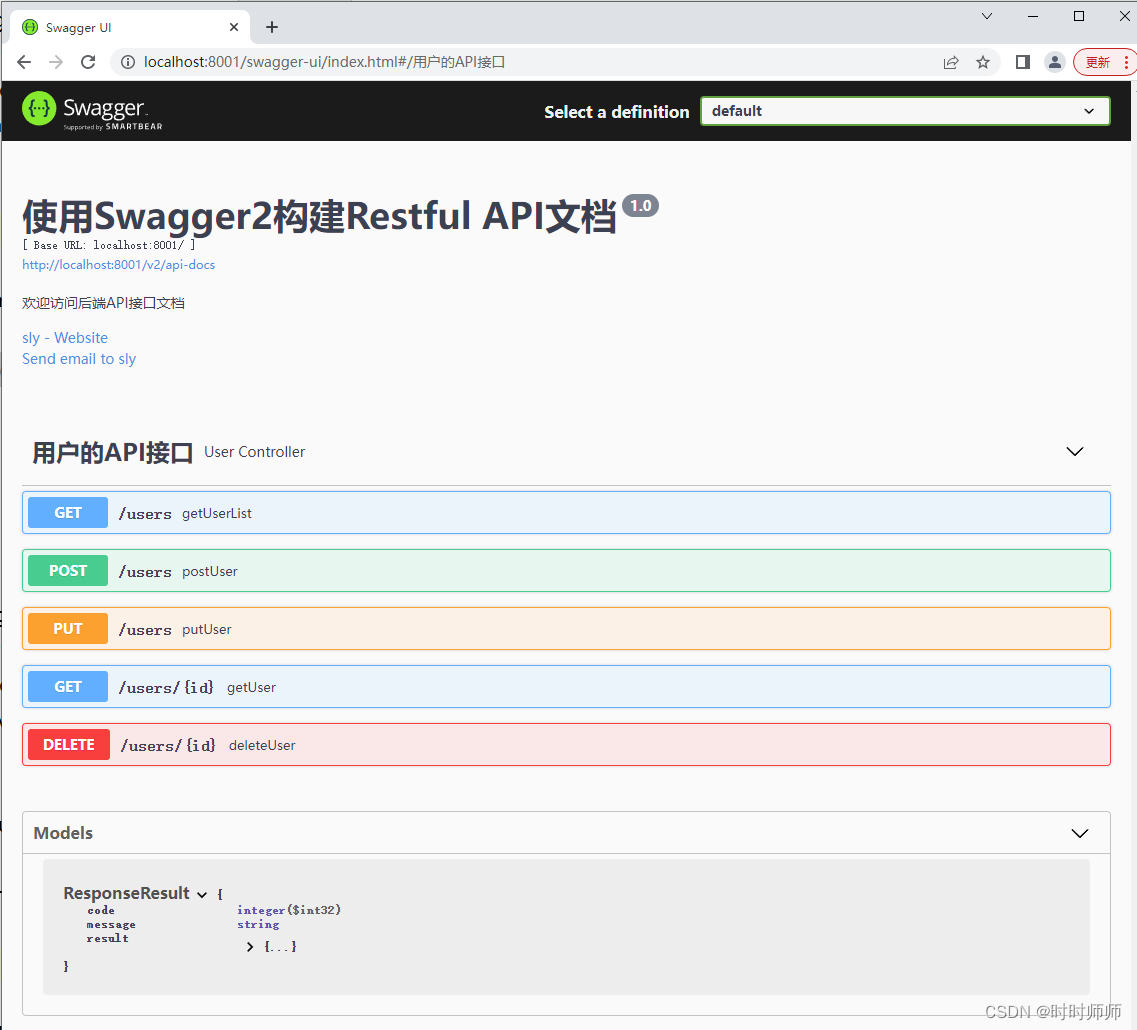Image resolution: width=1137 pixels, height=1030 pixels.
Task: View site information icon in address bar
Action: tap(128, 62)
